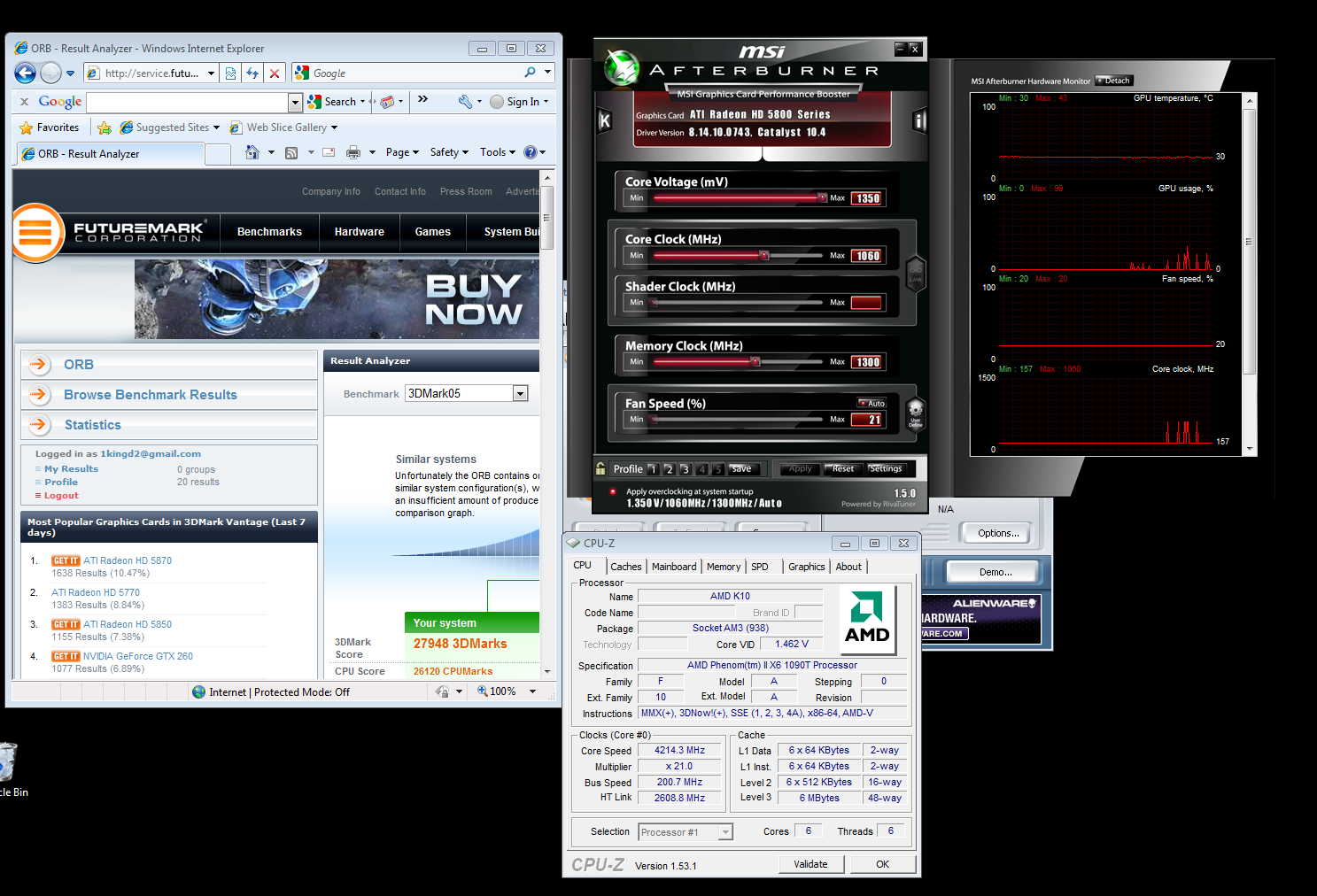The image size is (1317, 896).
Task: Click the Reset button in Afterburner
Action: tap(842, 469)
